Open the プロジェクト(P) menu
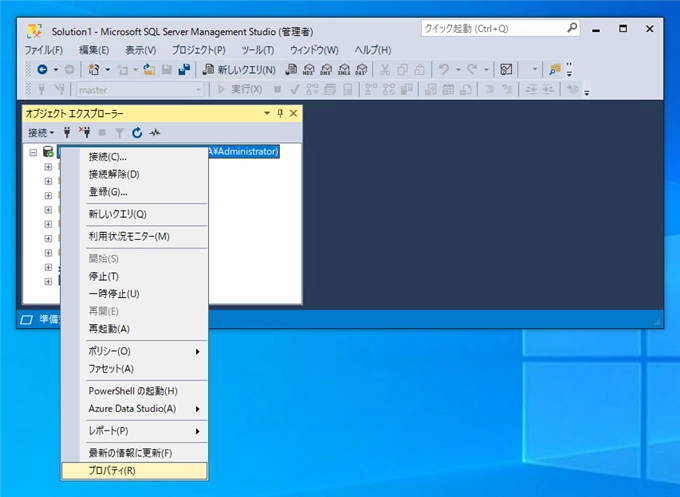This screenshot has height=497, width=680. tap(199, 50)
